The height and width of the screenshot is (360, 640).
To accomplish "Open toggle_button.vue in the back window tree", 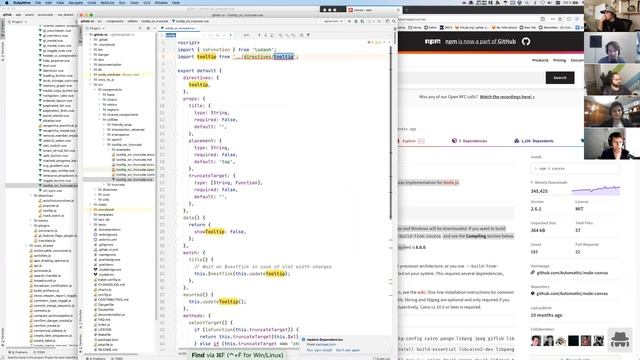I will 56,180.
